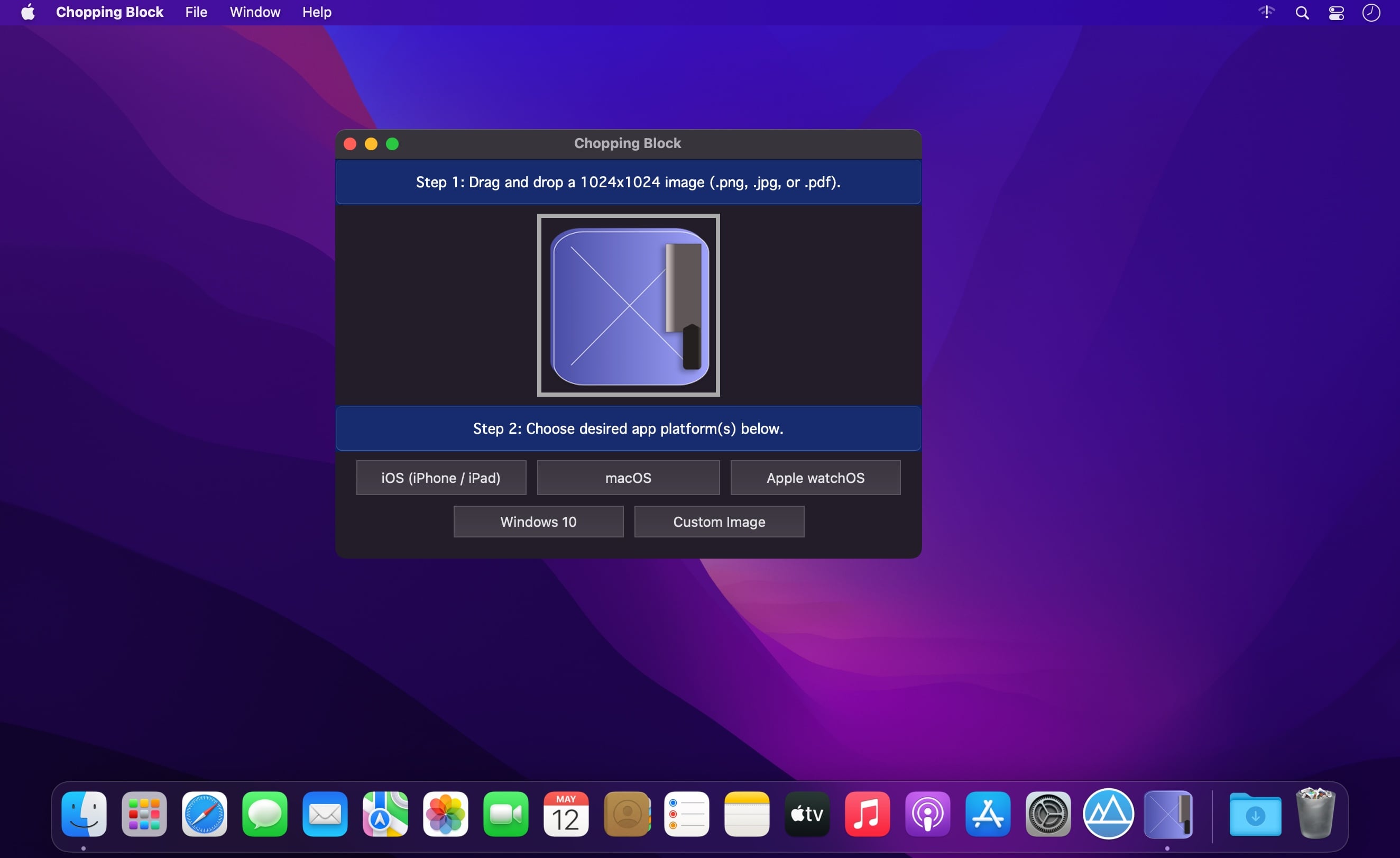Choose the macOS platform button
Image resolution: width=1400 pixels, height=858 pixels.
(x=628, y=478)
